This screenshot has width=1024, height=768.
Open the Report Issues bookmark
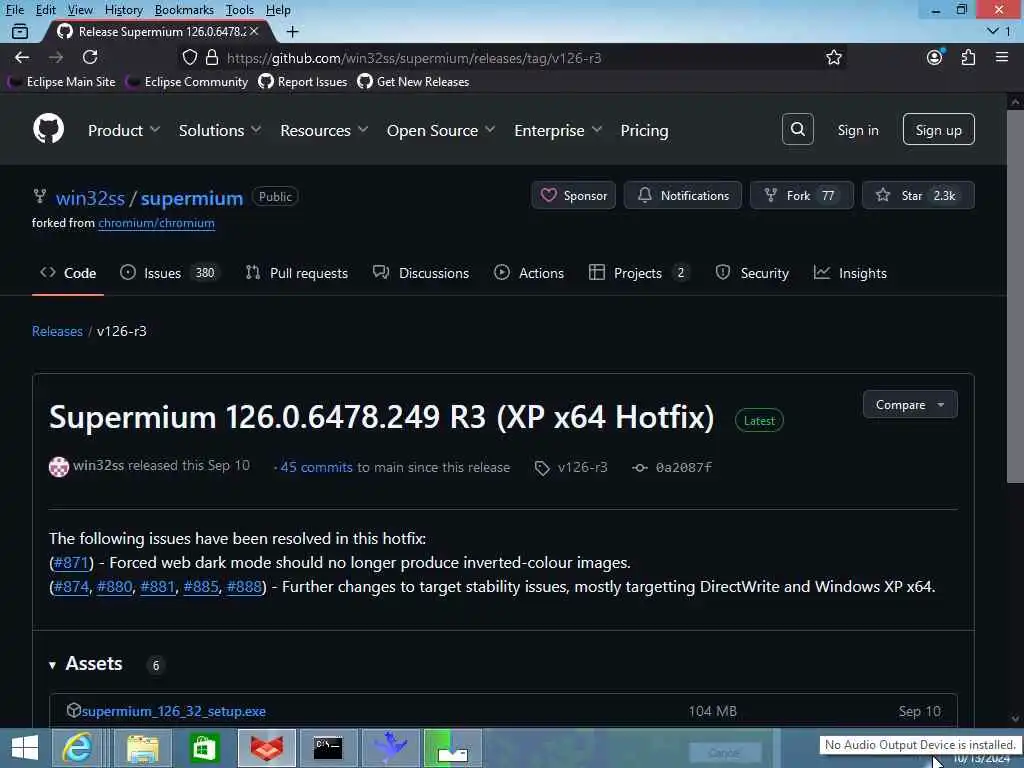(x=303, y=82)
